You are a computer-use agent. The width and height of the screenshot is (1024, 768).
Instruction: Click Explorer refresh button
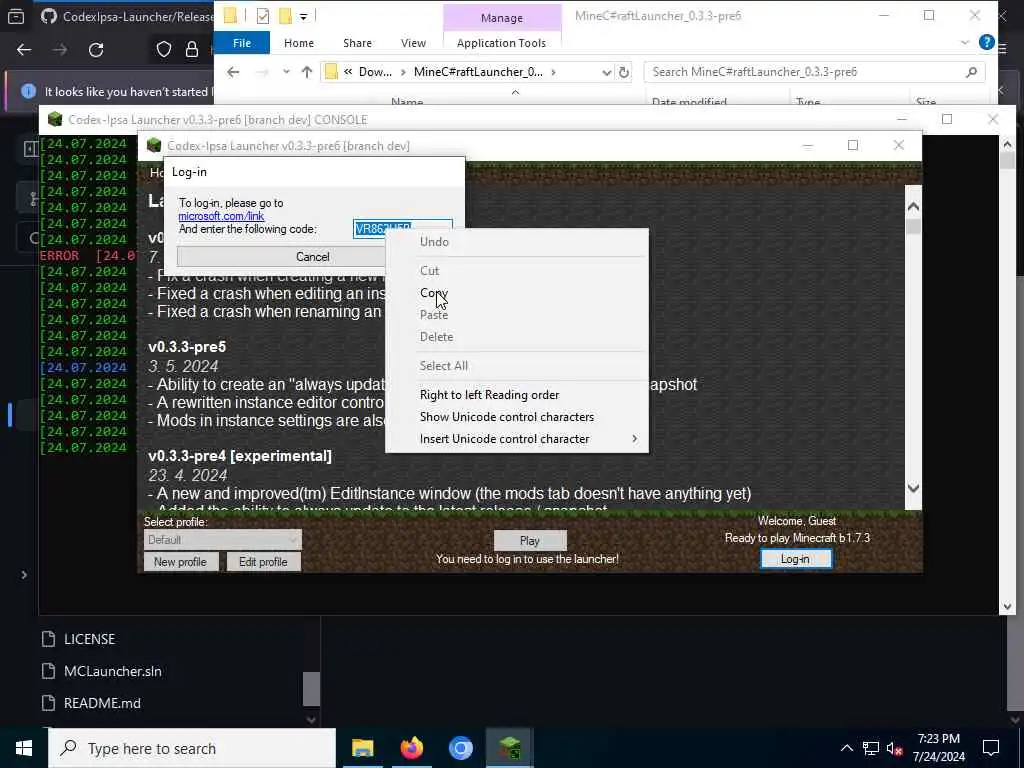point(624,72)
